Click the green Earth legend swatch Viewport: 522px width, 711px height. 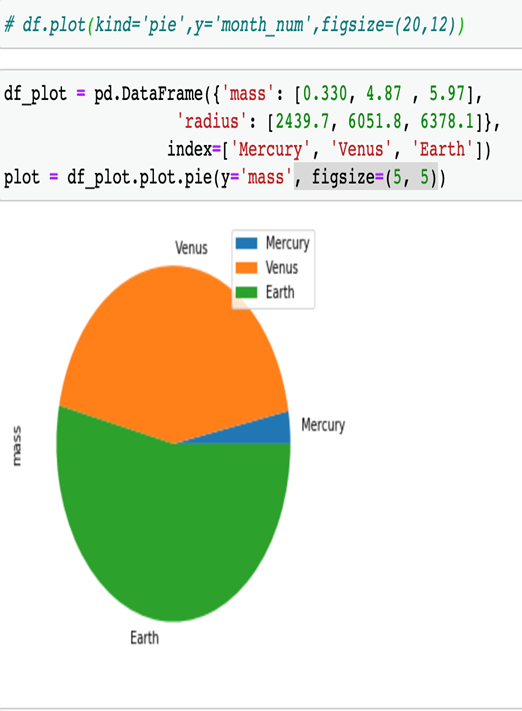246,292
